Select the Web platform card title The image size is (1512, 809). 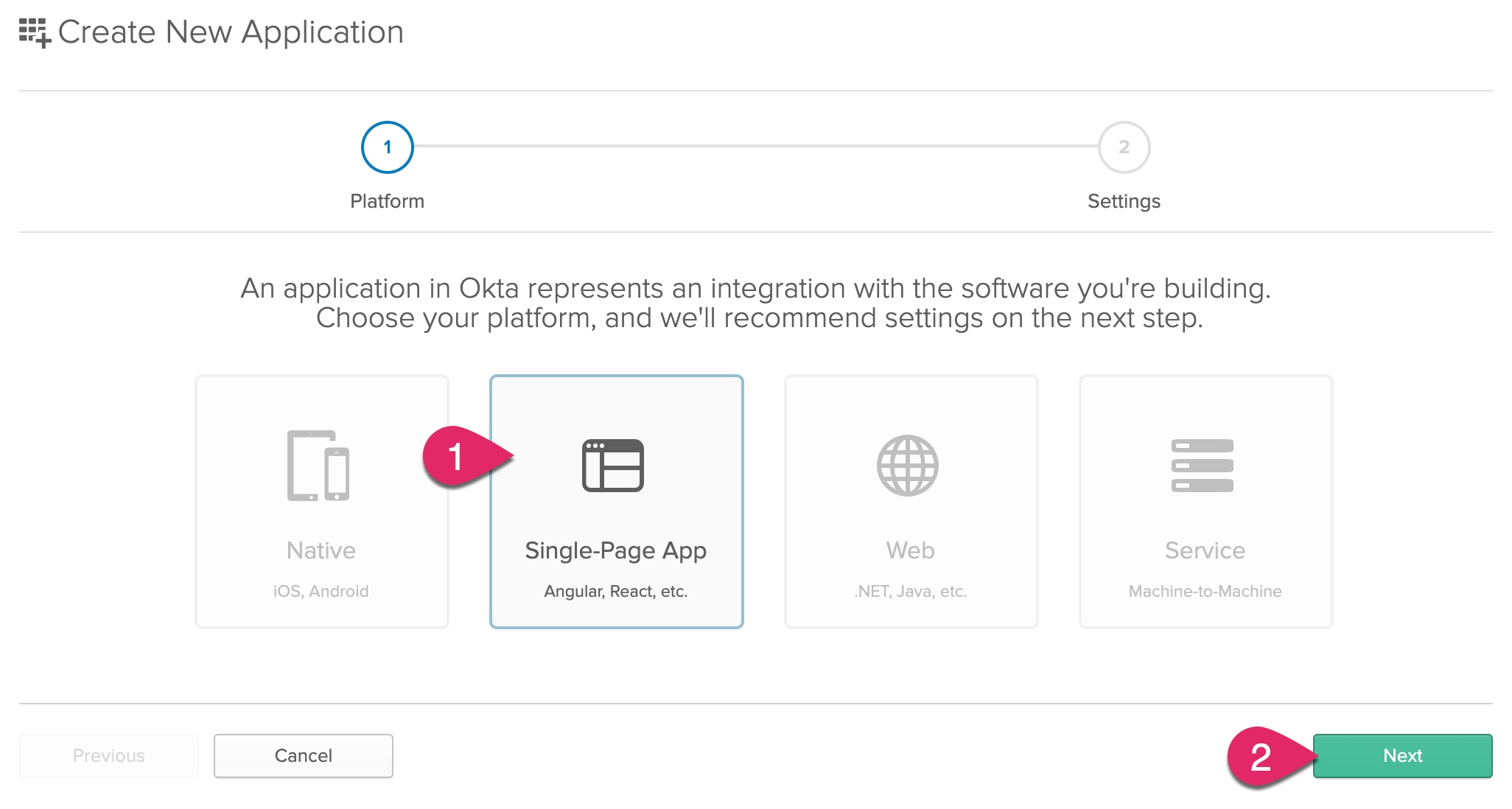911,550
